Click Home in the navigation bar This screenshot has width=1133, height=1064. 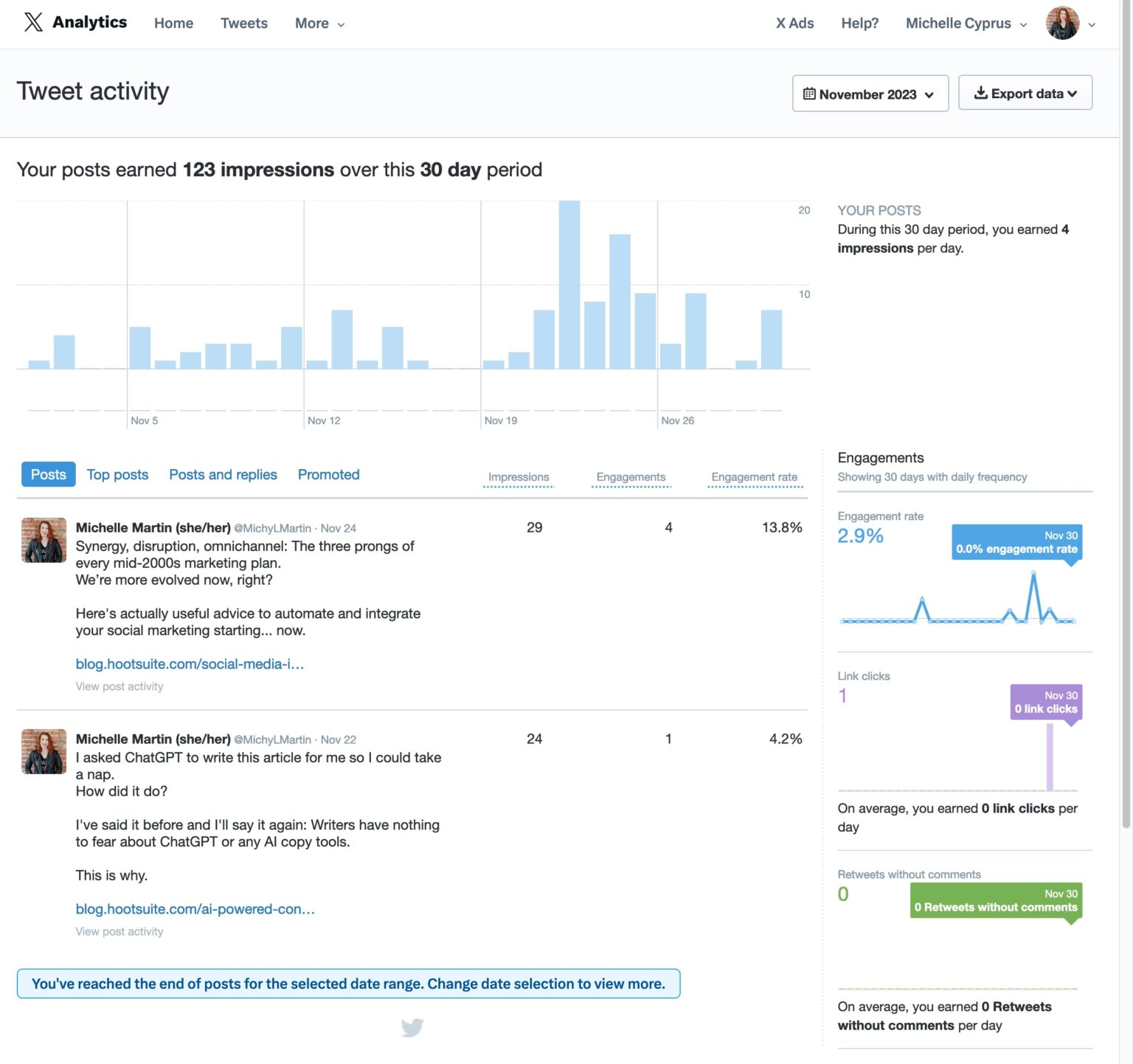173,23
